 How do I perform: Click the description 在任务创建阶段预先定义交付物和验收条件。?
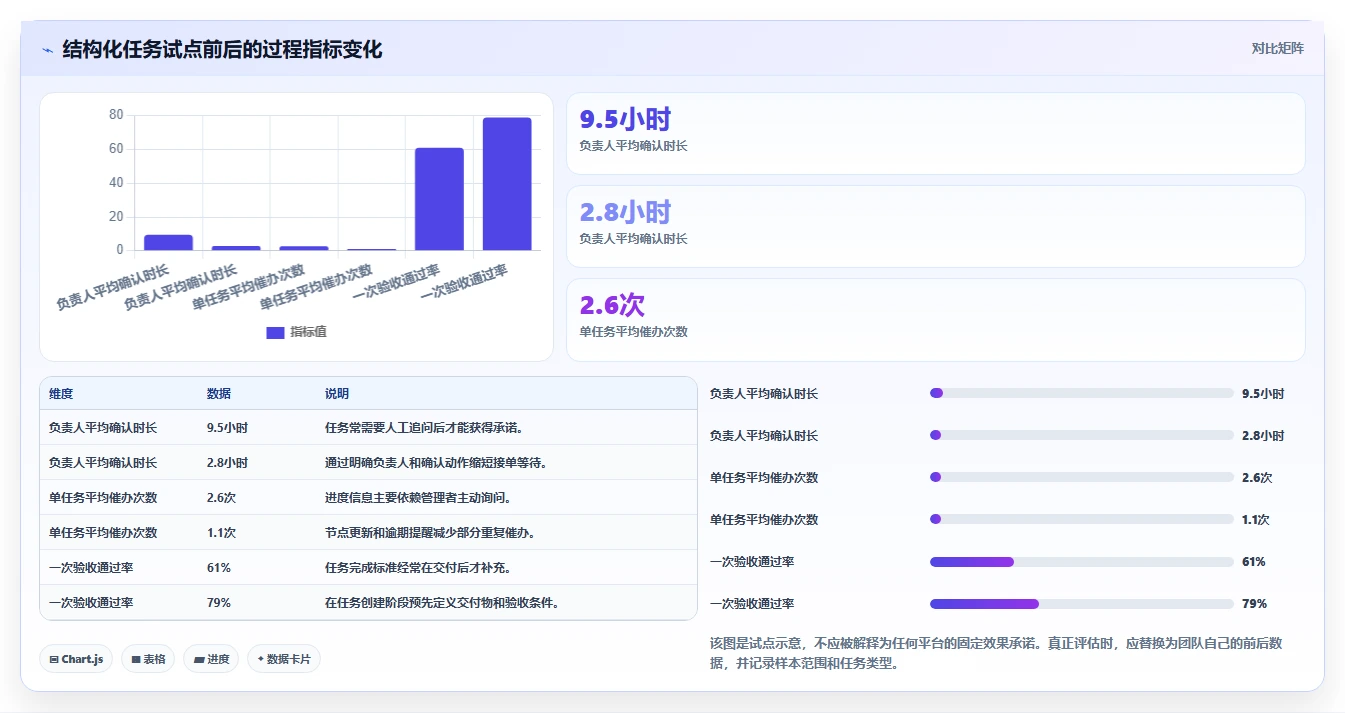[442, 603]
